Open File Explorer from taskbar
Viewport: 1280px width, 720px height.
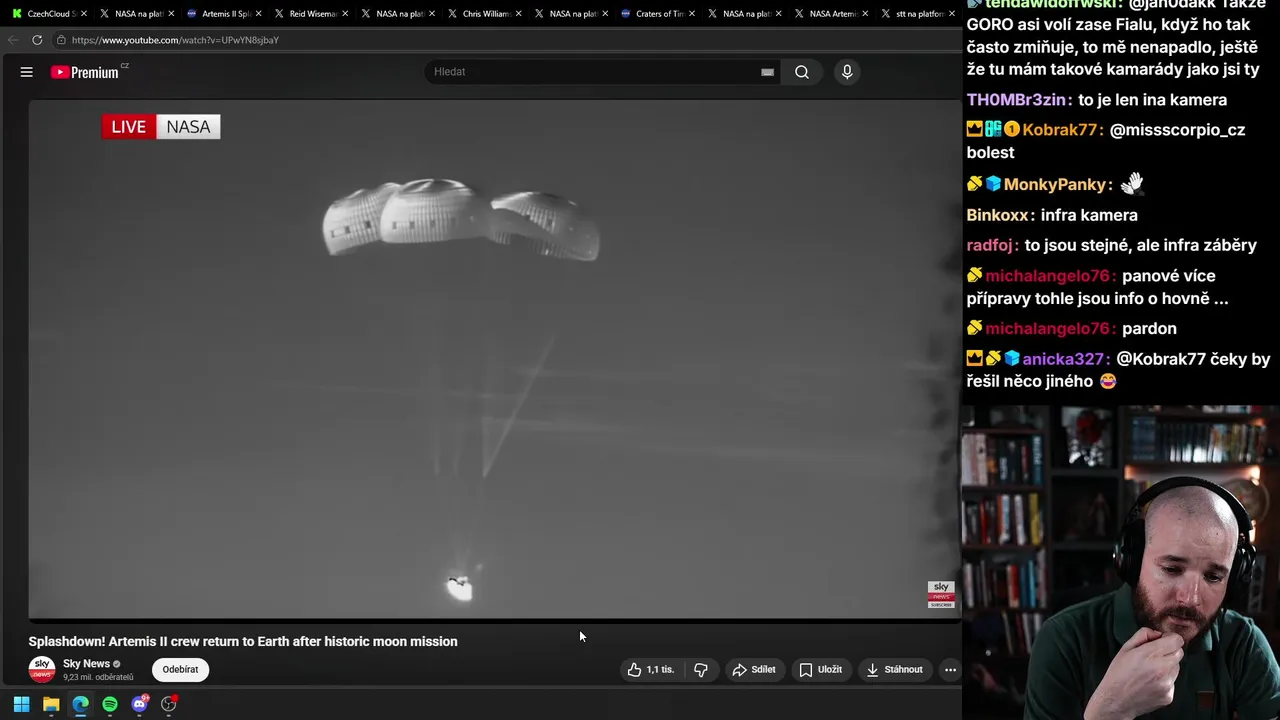(51, 704)
